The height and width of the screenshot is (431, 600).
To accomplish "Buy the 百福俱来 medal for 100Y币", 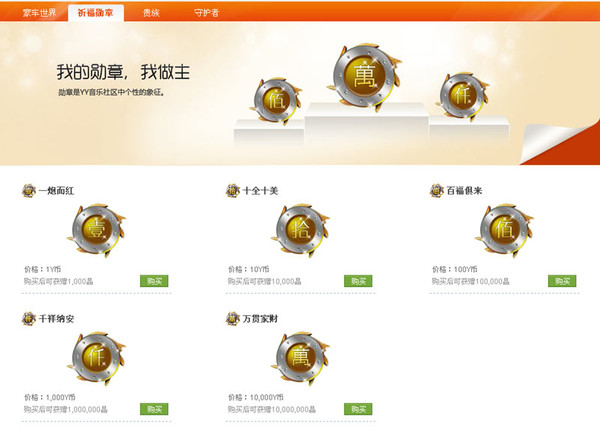I will [562, 281].
